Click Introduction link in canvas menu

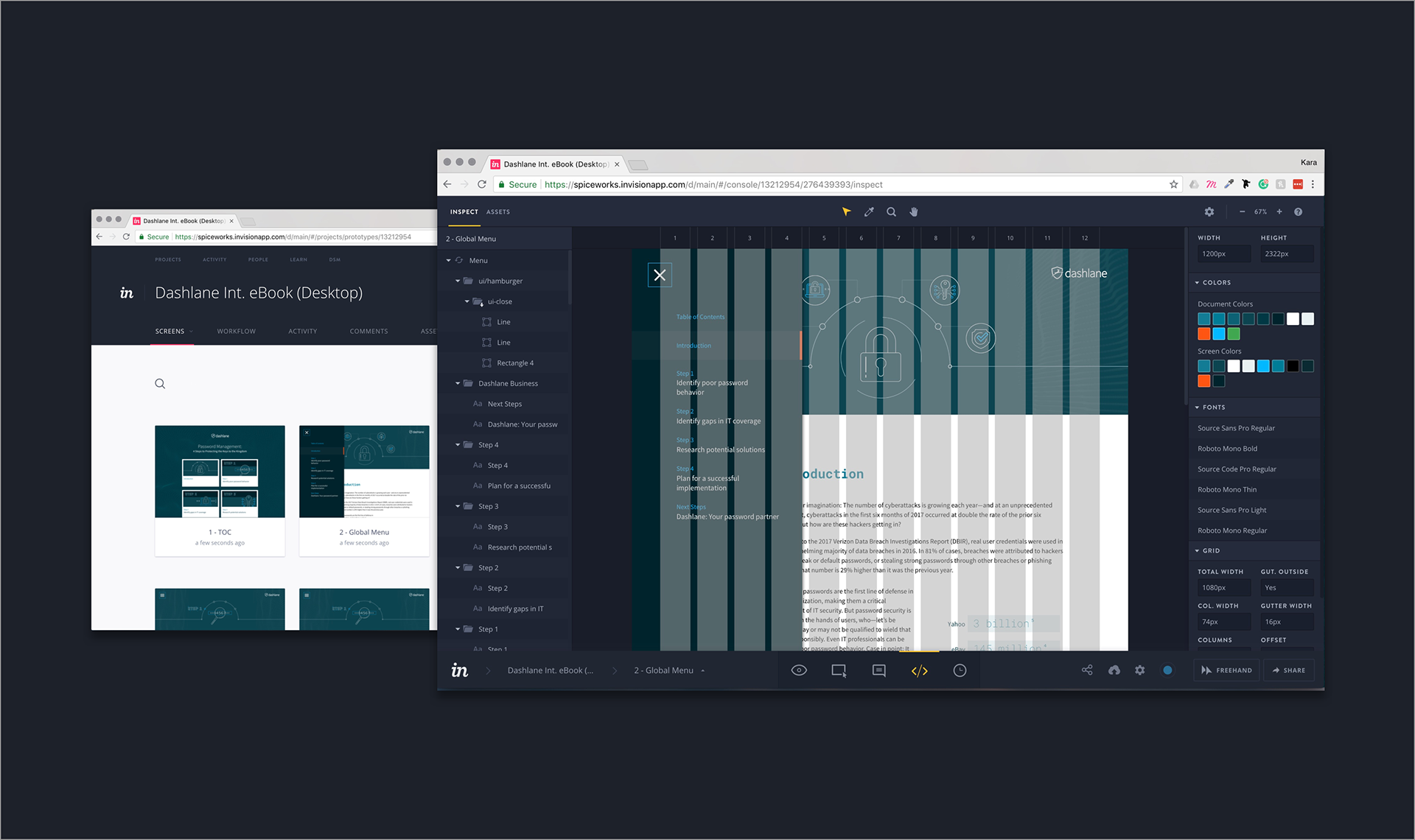[693, 346]
